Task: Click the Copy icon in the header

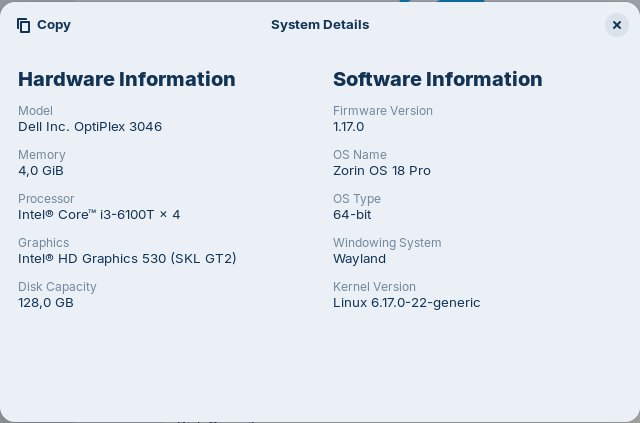Action: click(x=24, y=25)
